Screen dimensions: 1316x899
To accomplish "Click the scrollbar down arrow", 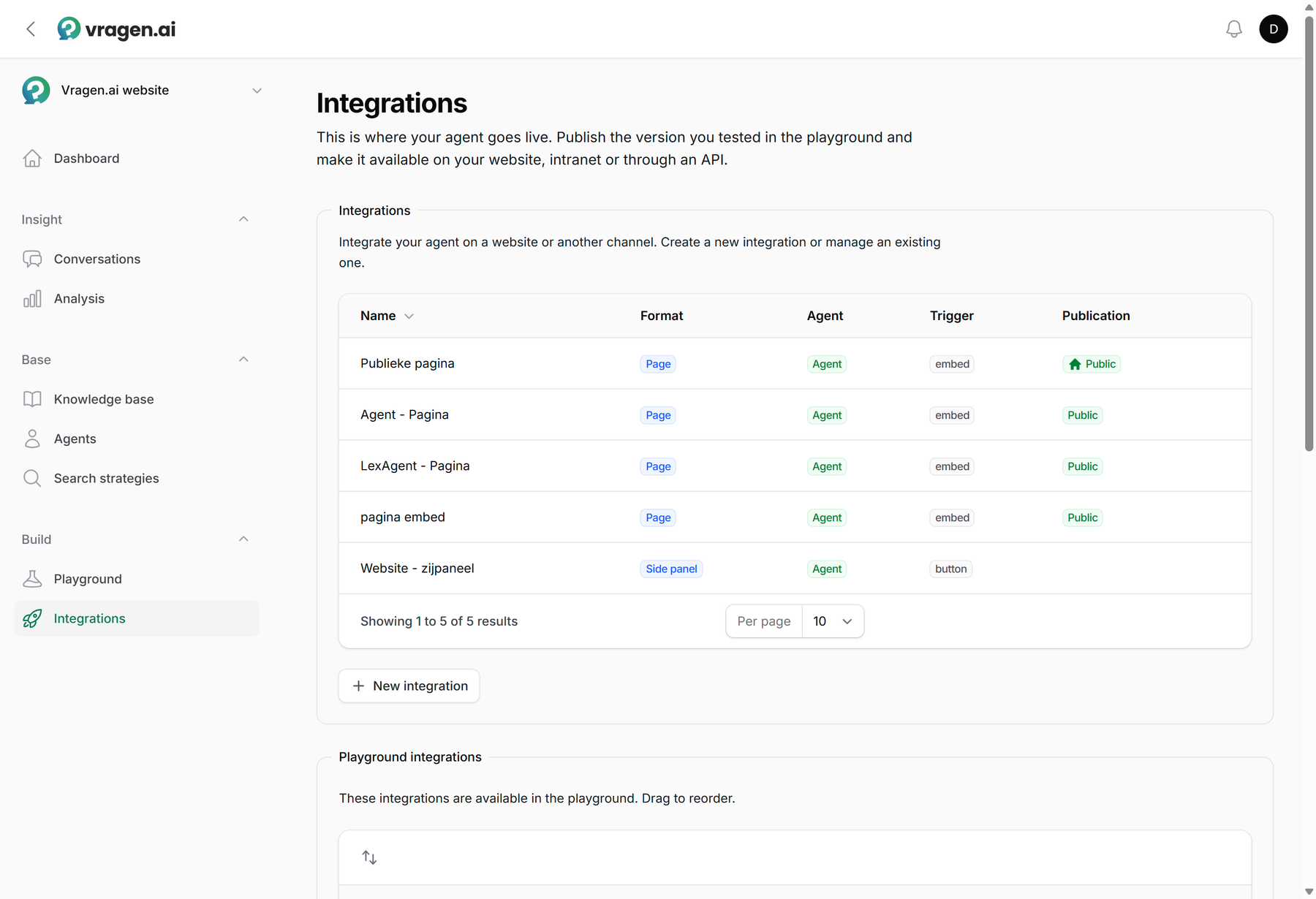I will click(x=1309, y=892).
